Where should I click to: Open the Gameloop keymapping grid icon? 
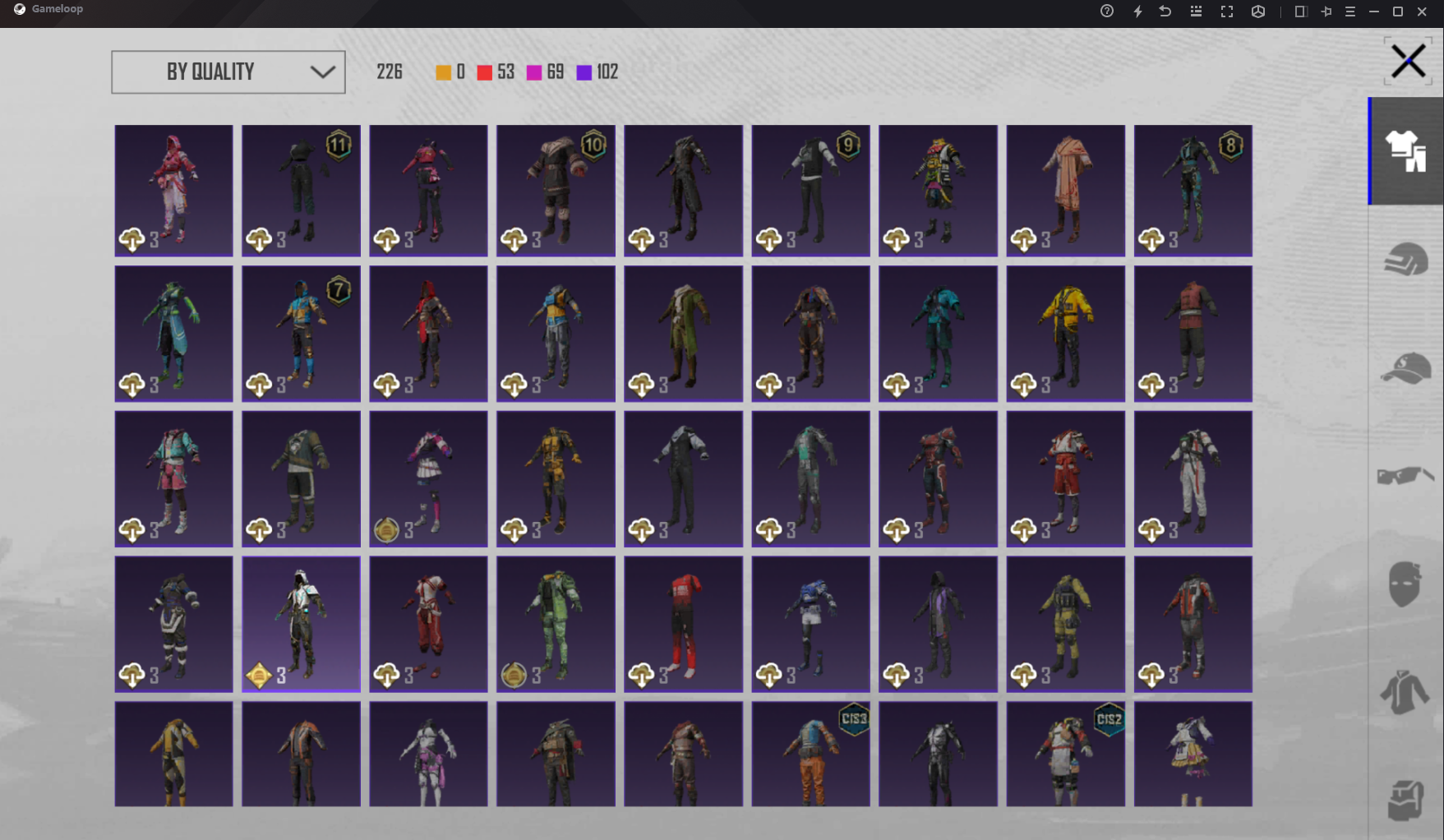(1196, 12)
